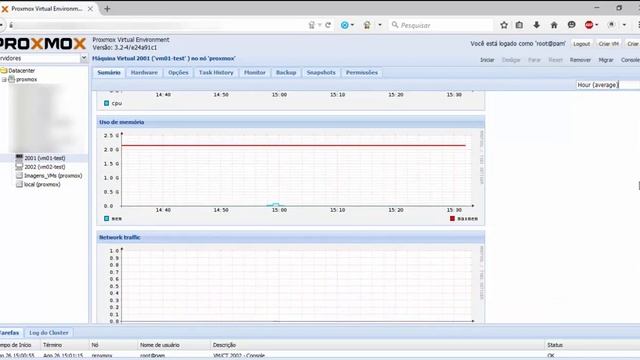Image resolution: width=640 pixels, height=360 pixels.
Task: Open the VM Console button
Action: pos(630,60)
